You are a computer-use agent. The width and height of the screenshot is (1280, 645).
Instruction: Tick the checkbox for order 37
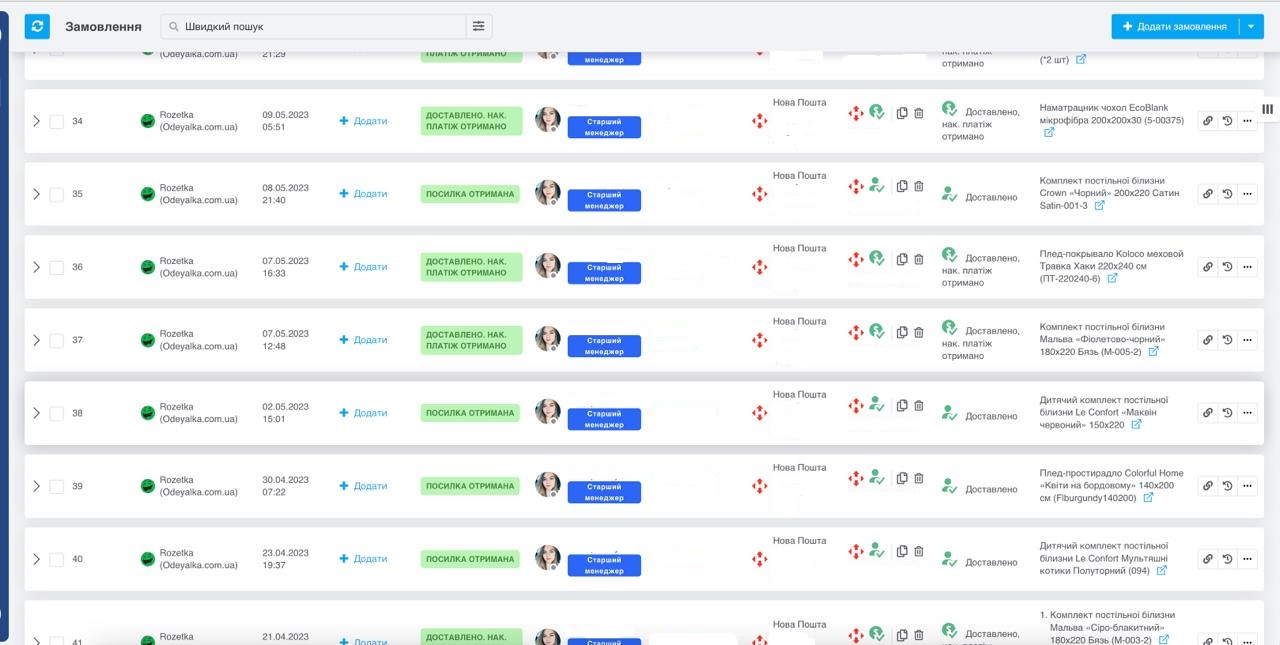57,341
